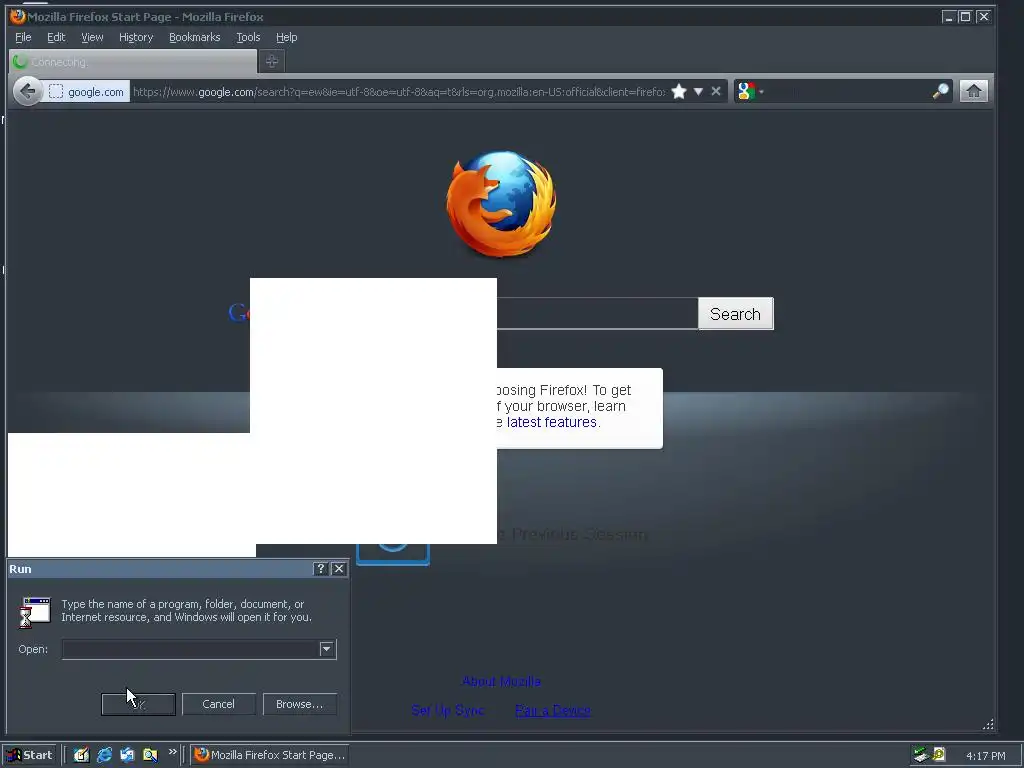Open the Pair a Device link

point(553,711)
